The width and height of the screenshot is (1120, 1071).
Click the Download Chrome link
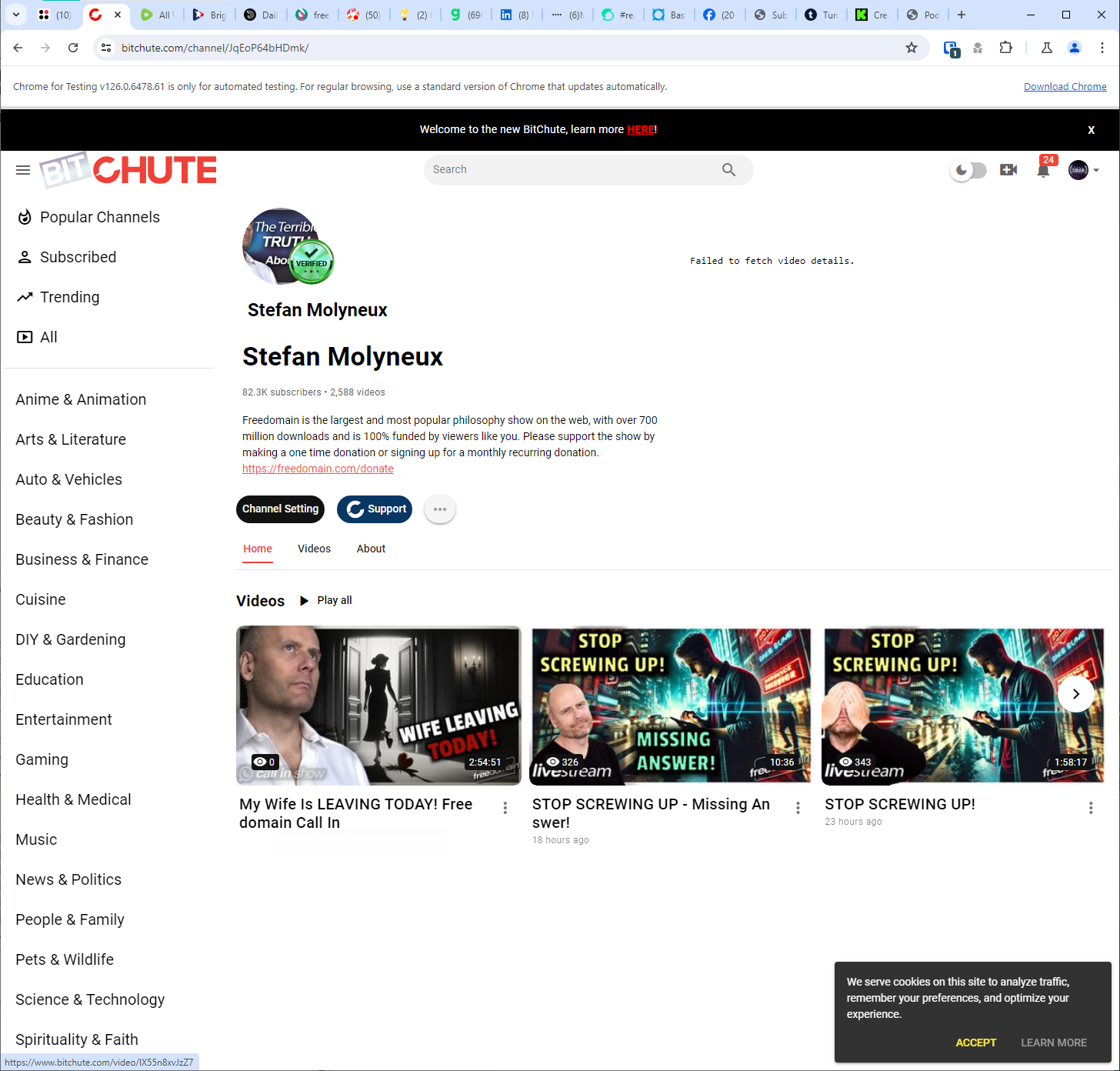point(1065,87)
